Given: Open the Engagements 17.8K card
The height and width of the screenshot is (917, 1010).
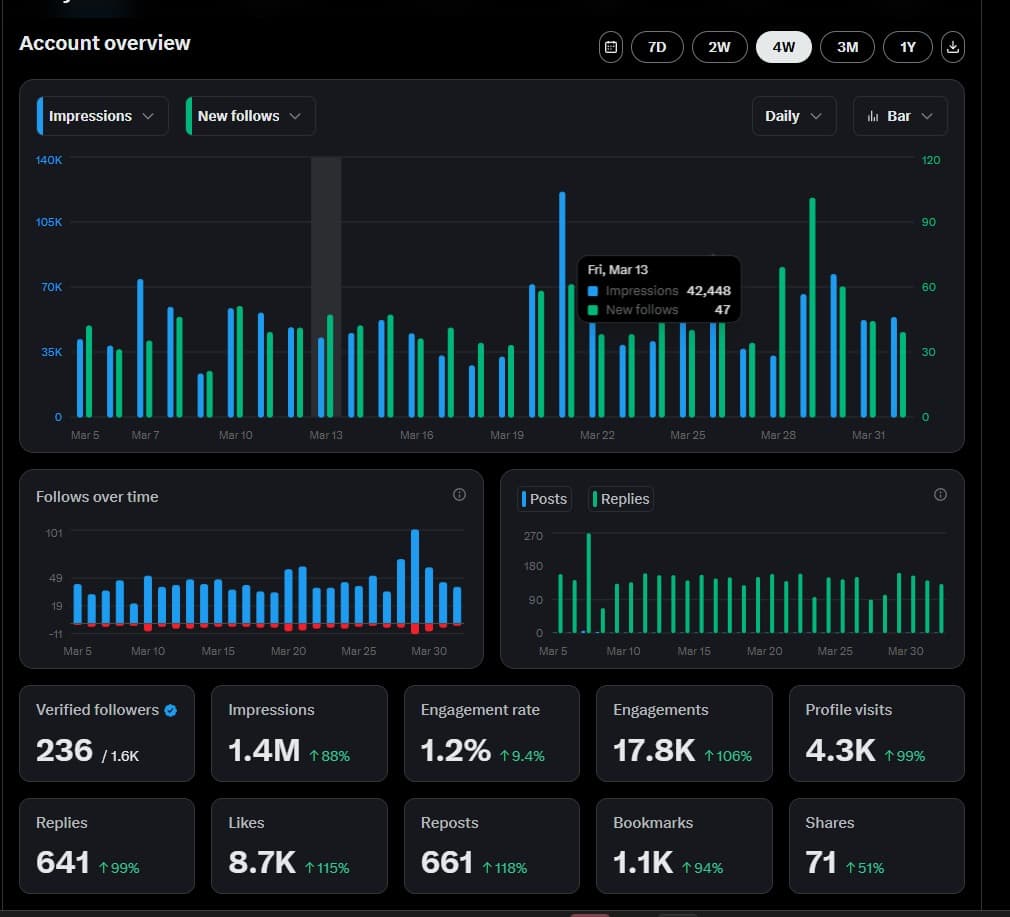Looking at the screenshot, I should (684, 733).
